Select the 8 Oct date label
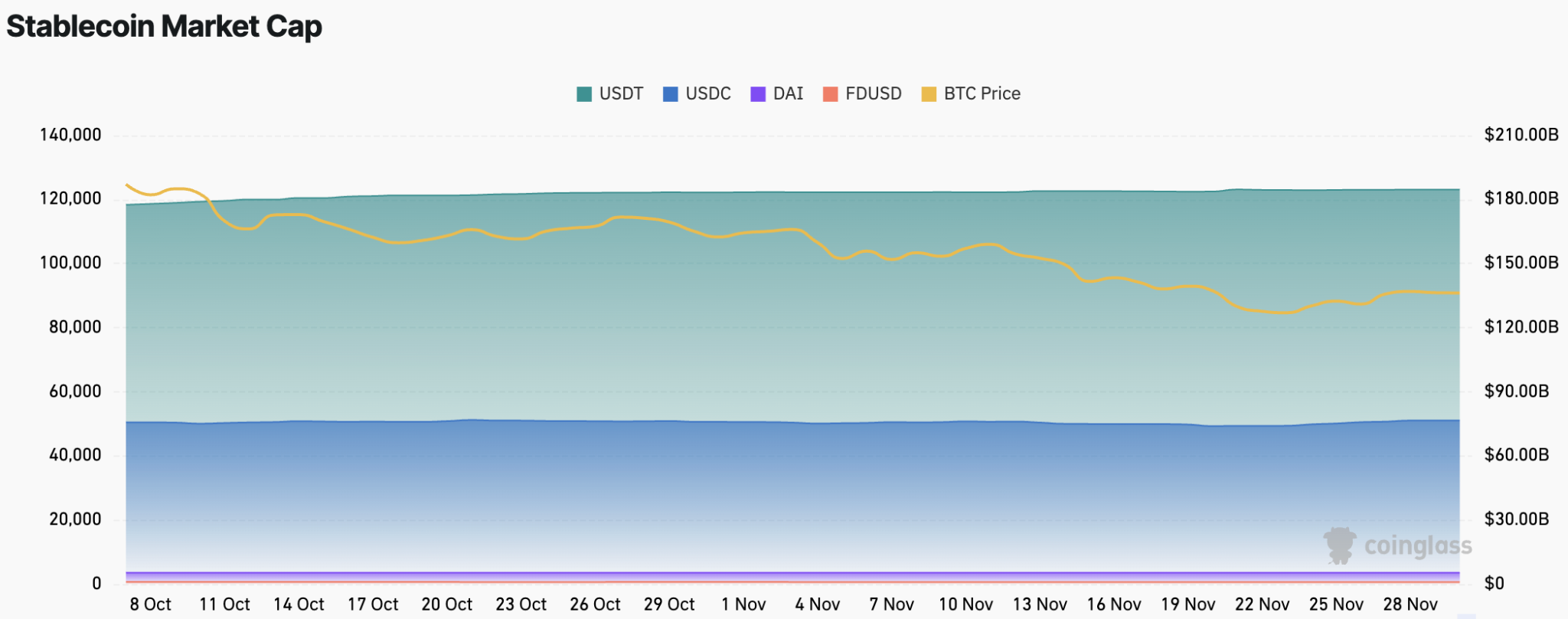The image size is (1568, 619). tap(150, 604)
